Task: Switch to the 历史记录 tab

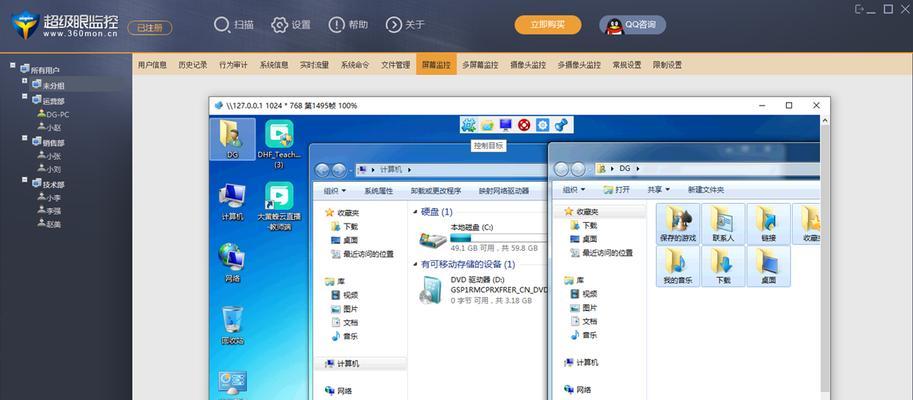Action: [193, 65]
